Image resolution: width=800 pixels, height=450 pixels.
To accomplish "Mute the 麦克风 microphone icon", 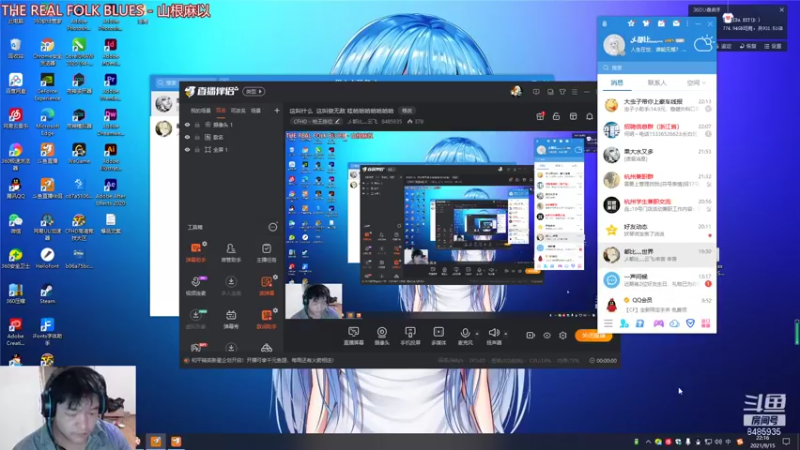I will point(465,333).
